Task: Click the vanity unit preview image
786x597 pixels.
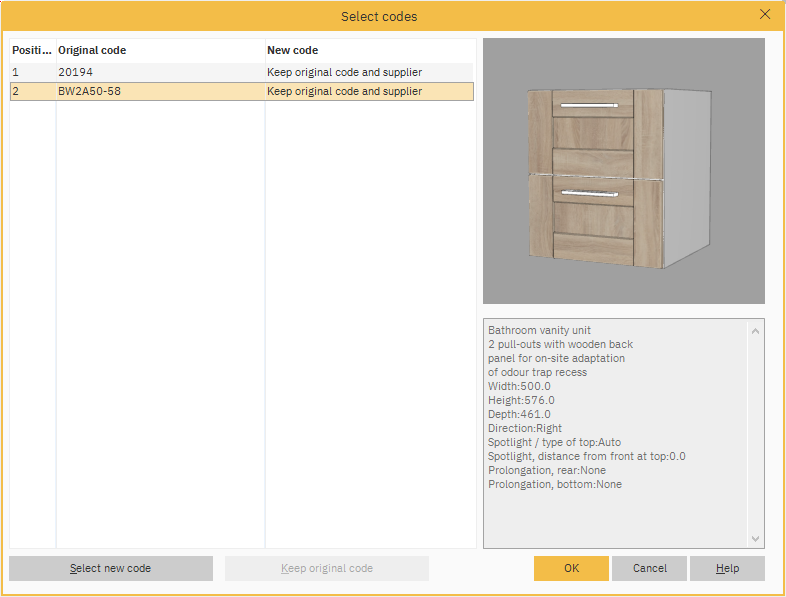Action: click(623, 171)
